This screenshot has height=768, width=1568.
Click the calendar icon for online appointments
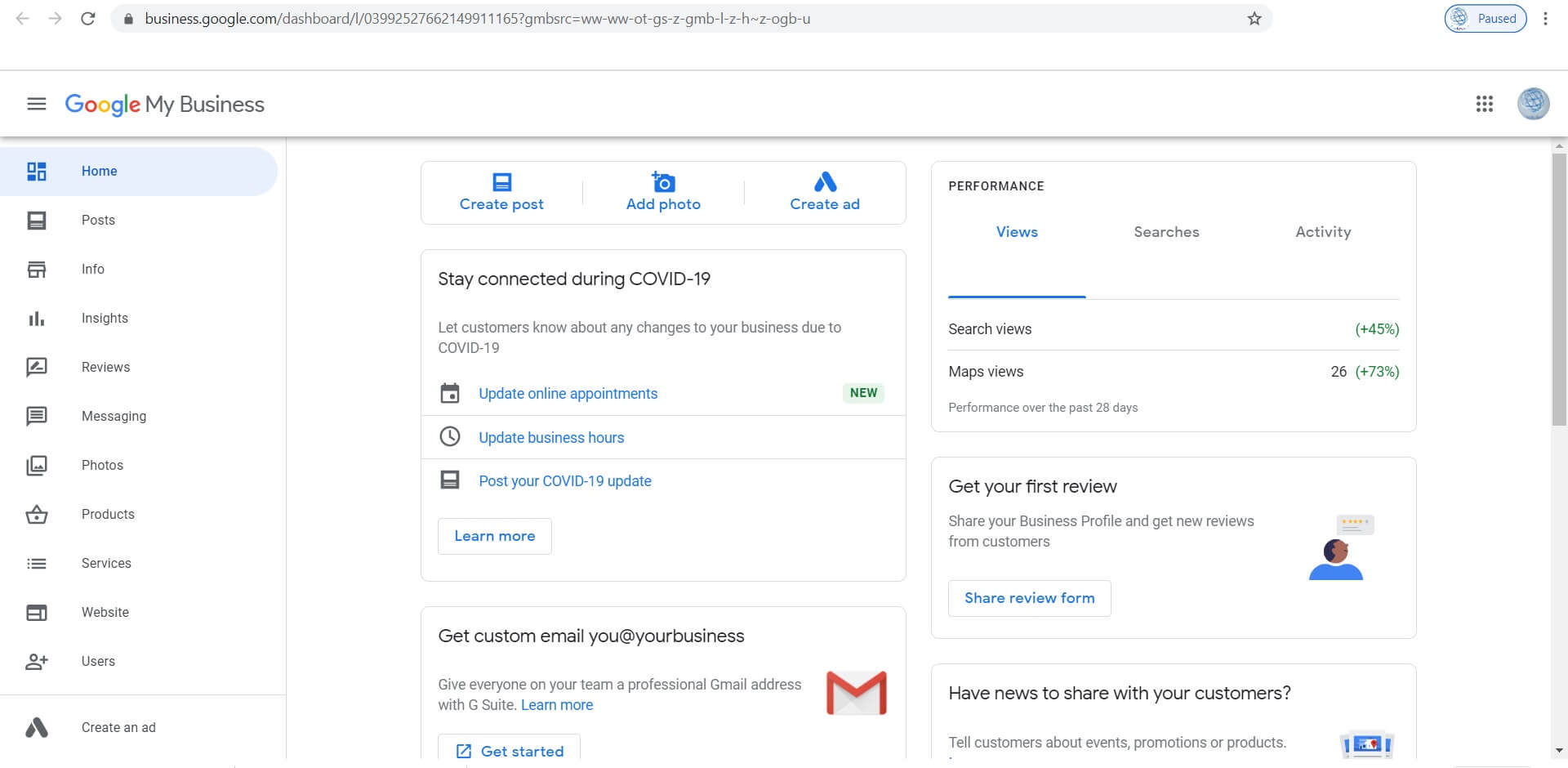point(450,394)
